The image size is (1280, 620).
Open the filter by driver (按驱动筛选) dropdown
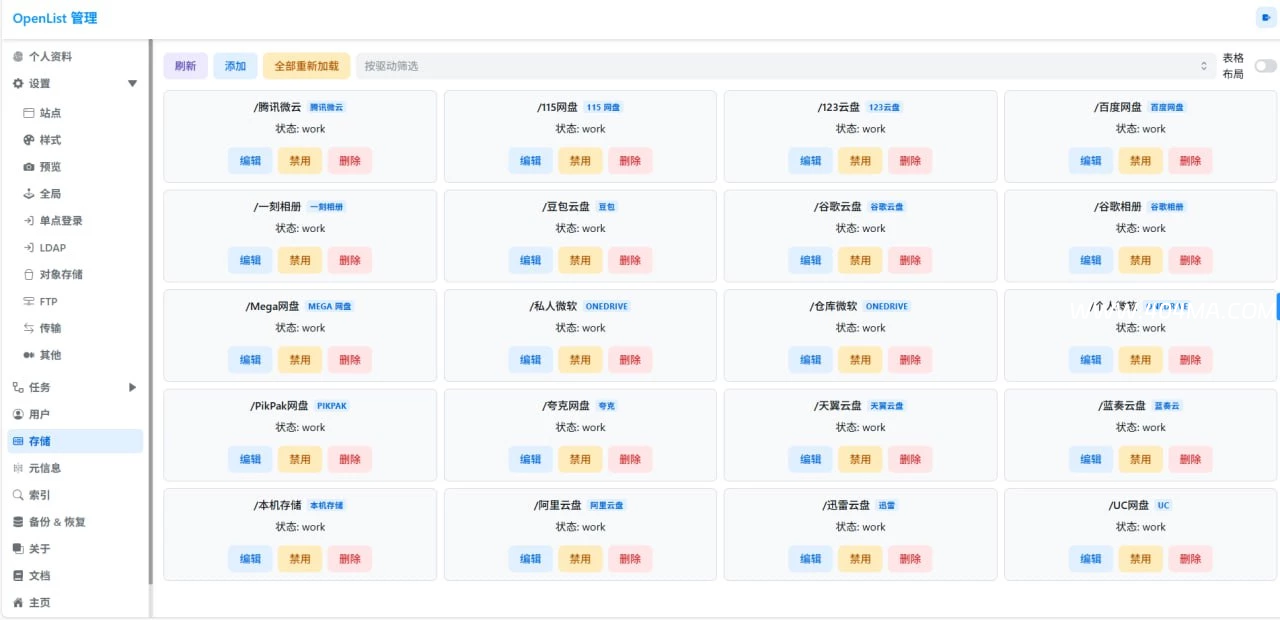coord(786,66)
